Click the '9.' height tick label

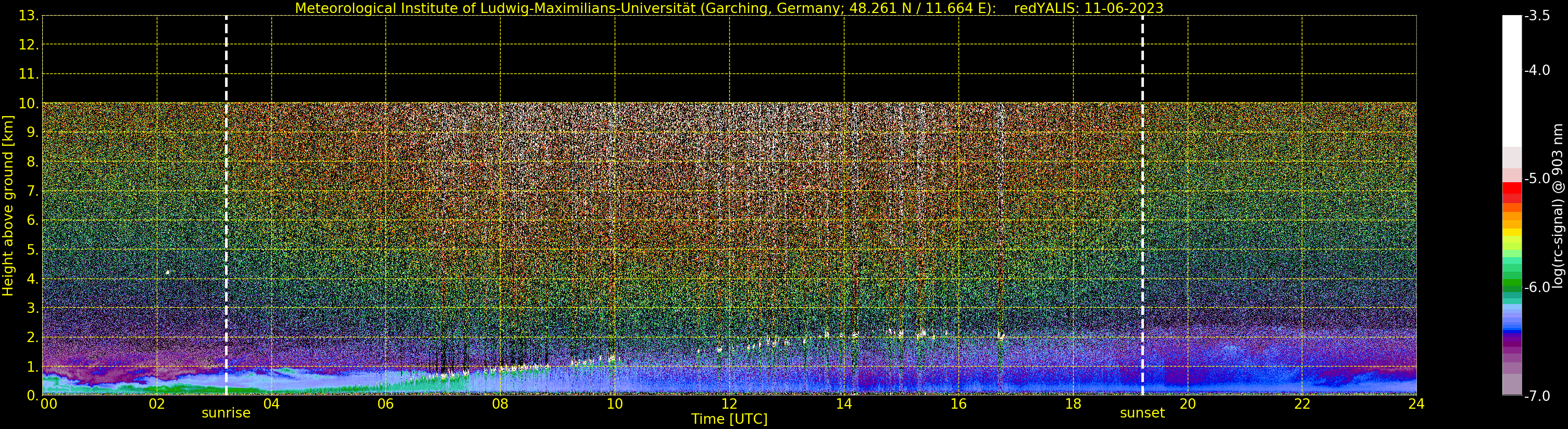[32, 133]
